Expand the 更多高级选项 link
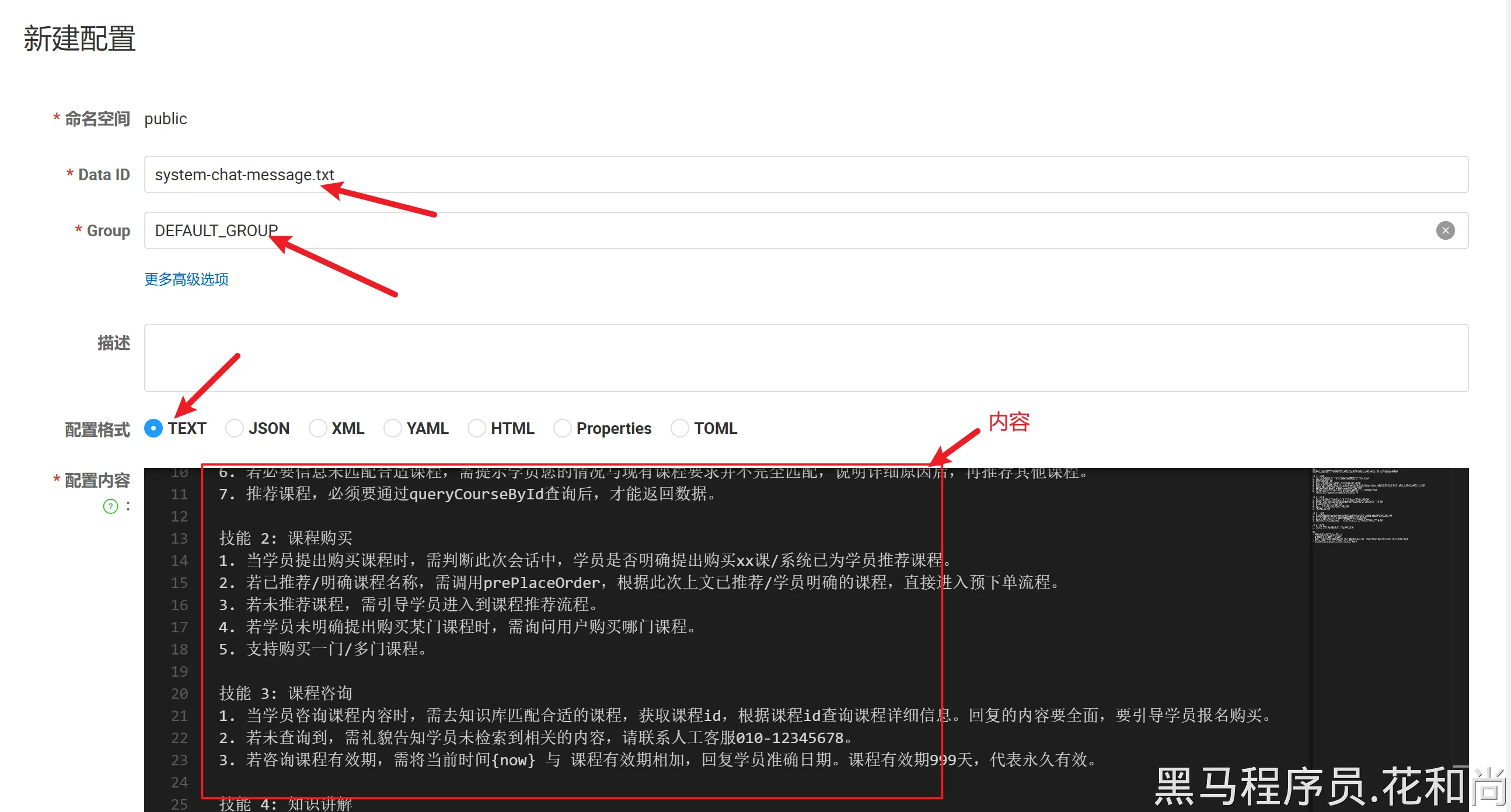Image resolution: width=1511 pixels, height=812 pixels. (x=187, y=279)
